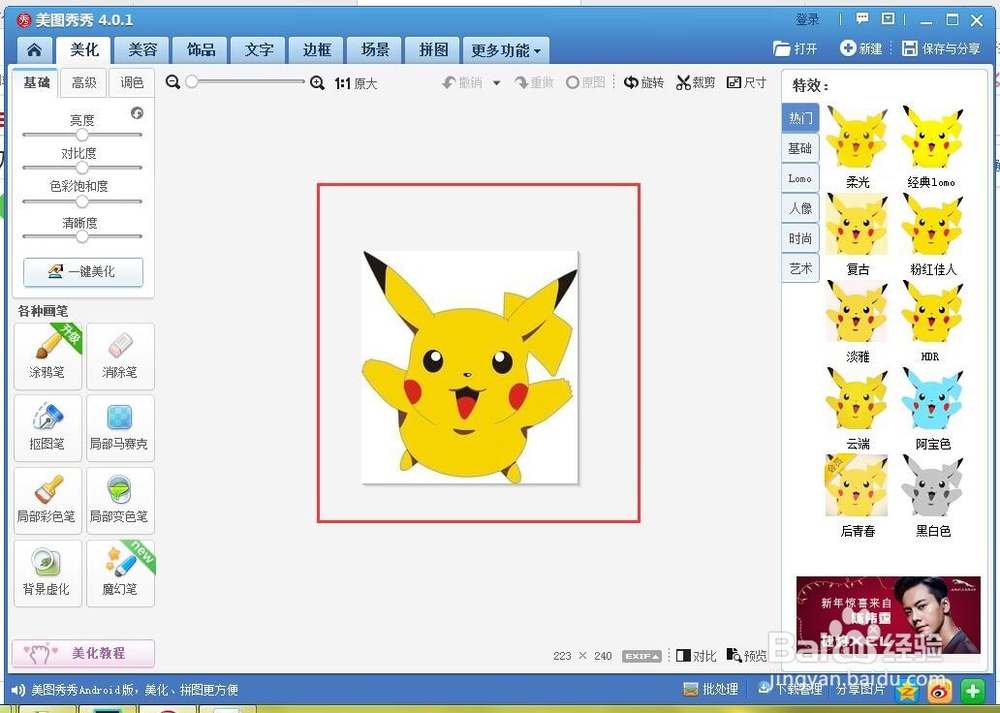1000x713 pixels.
Task: Expand the 撤销 undo history dropdown arrow
Action: pyautogui.click(x=496, y=83)
